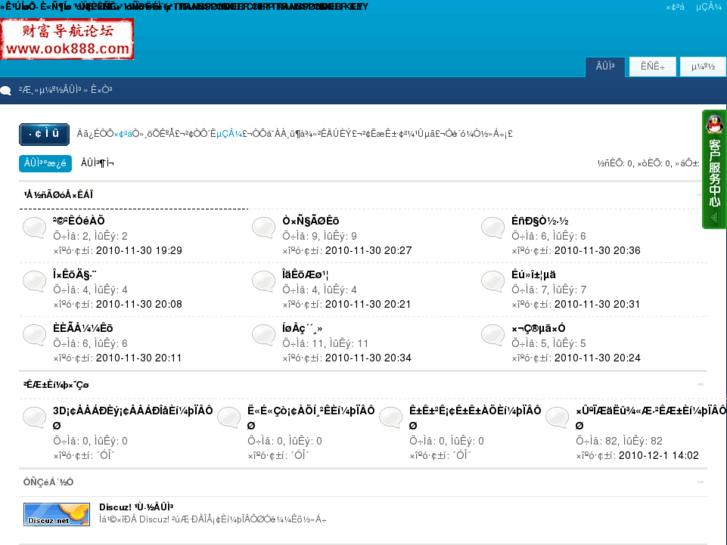Click the first link at page top right
This screenshot has width=727, height=545.
pyautogui.click(x=675, y=7)
